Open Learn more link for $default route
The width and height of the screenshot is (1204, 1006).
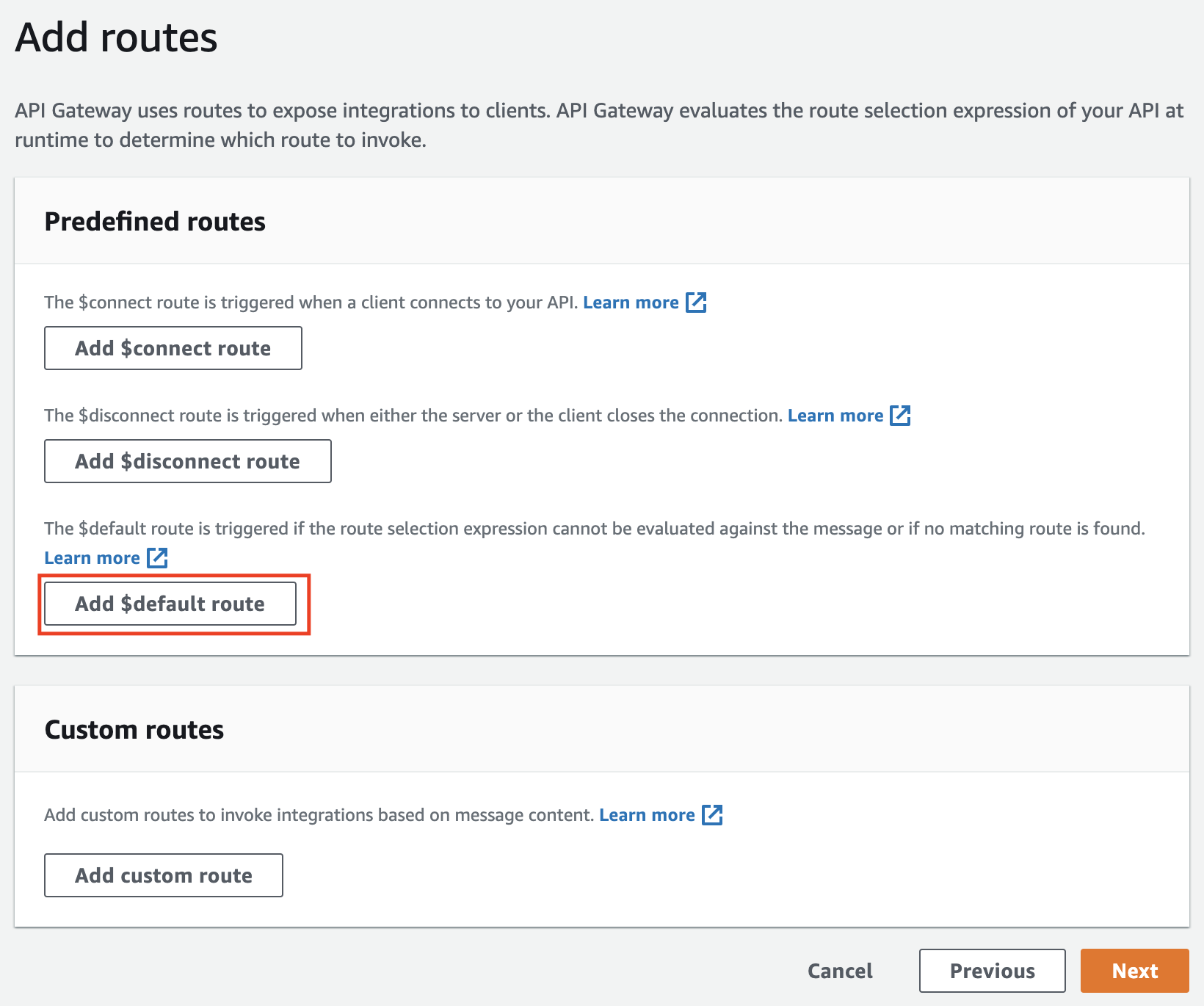pyautogui.click(x=93, y=558)
